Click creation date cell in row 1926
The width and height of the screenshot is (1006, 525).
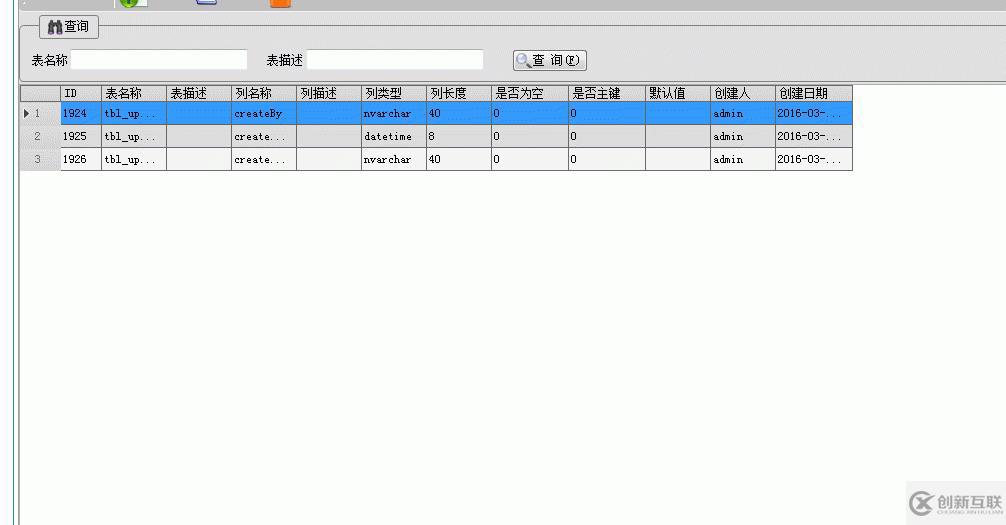tap(814, 159)
